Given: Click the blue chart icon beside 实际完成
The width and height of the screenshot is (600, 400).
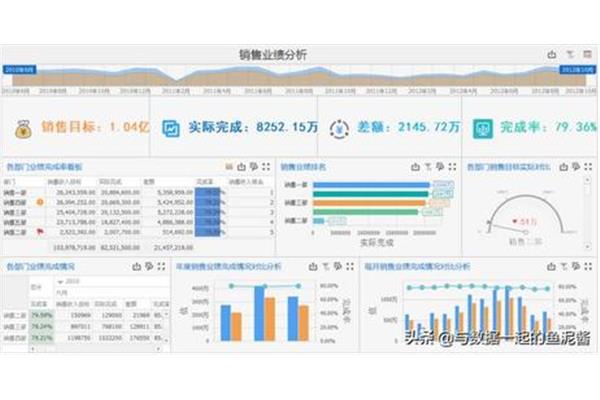Looking at the screenshot, I should pos(171,129).
